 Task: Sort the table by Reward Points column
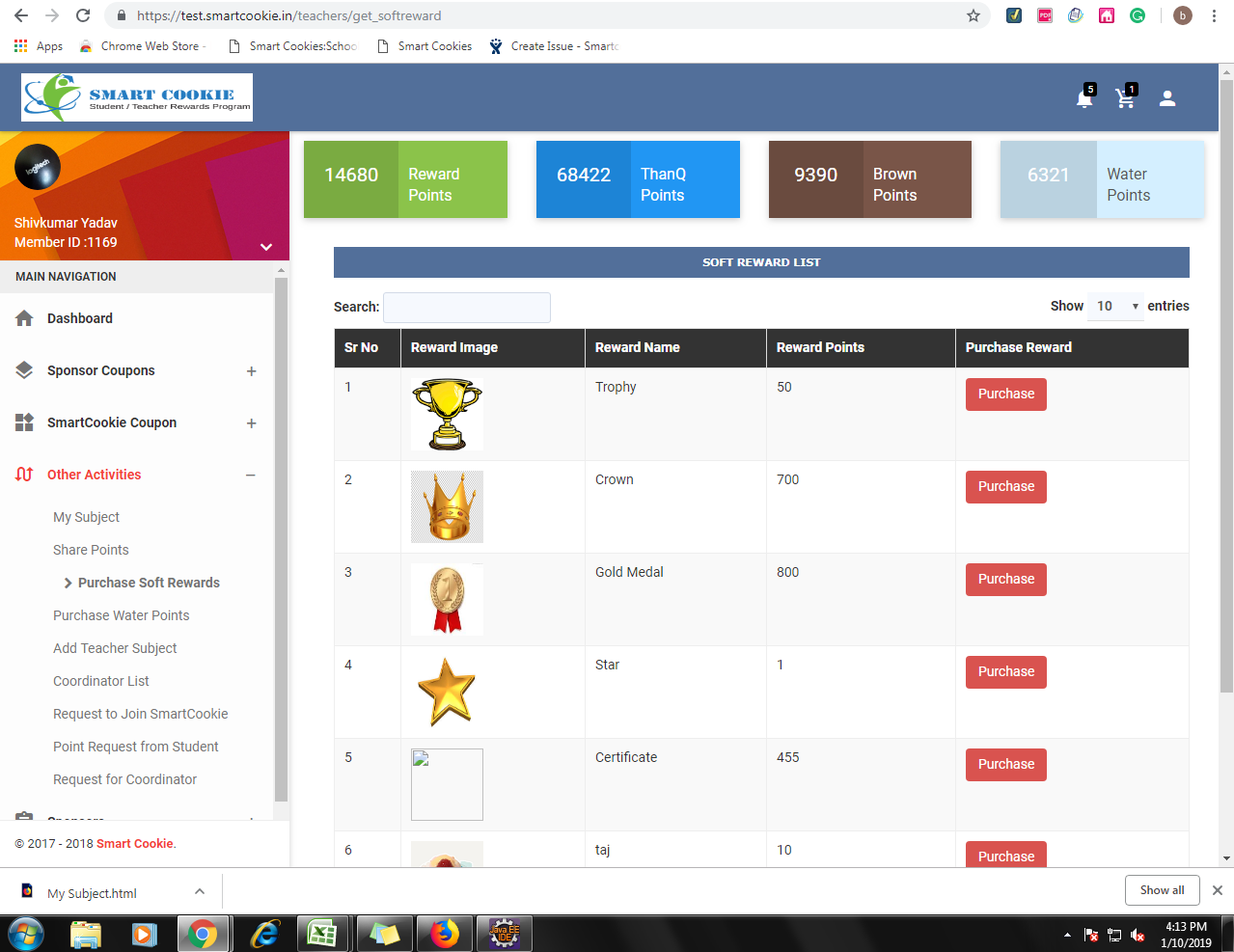click(x=820, y=348)
